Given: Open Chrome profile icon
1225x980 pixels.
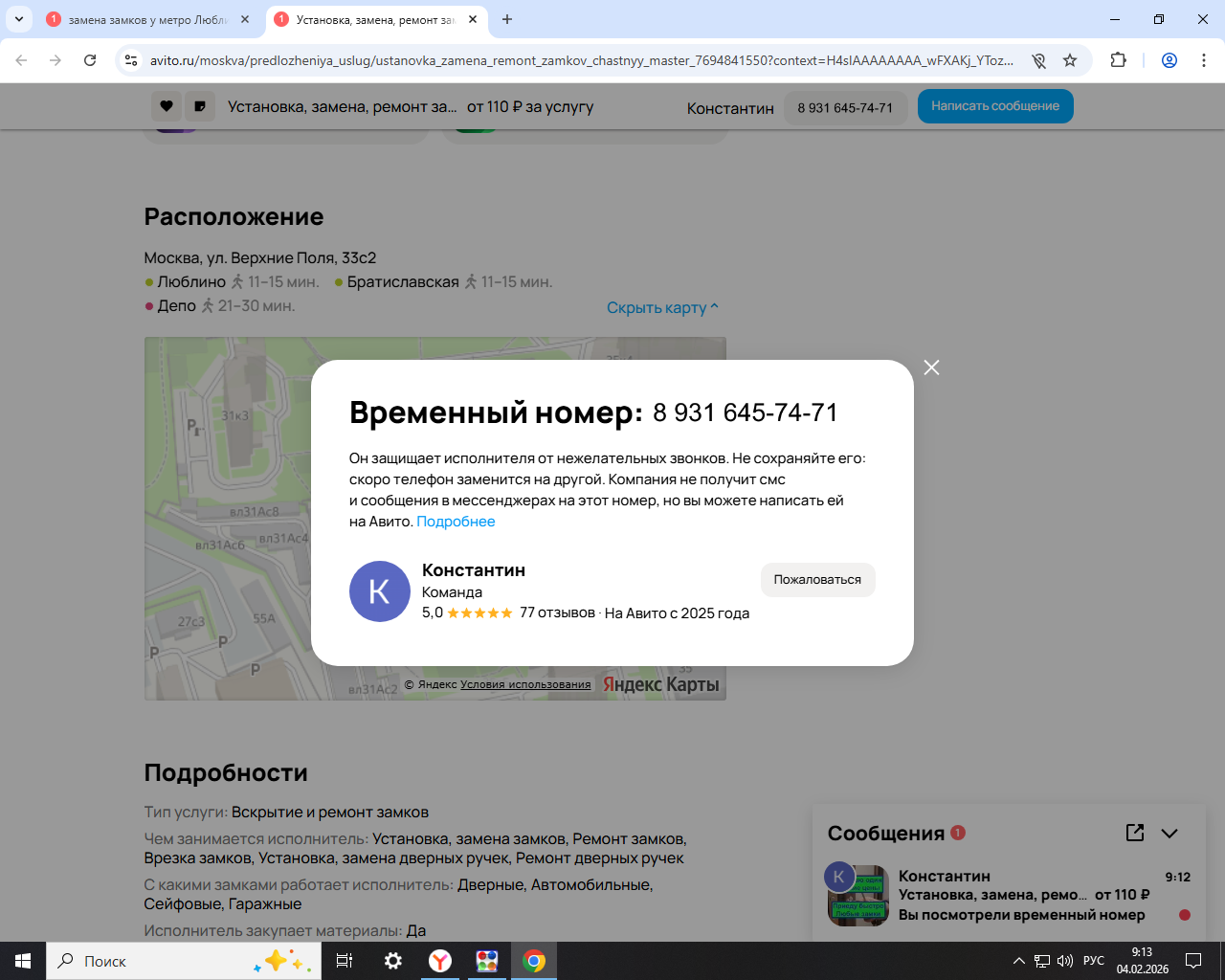Looking at the screenshot, I should pos(1169,60).
